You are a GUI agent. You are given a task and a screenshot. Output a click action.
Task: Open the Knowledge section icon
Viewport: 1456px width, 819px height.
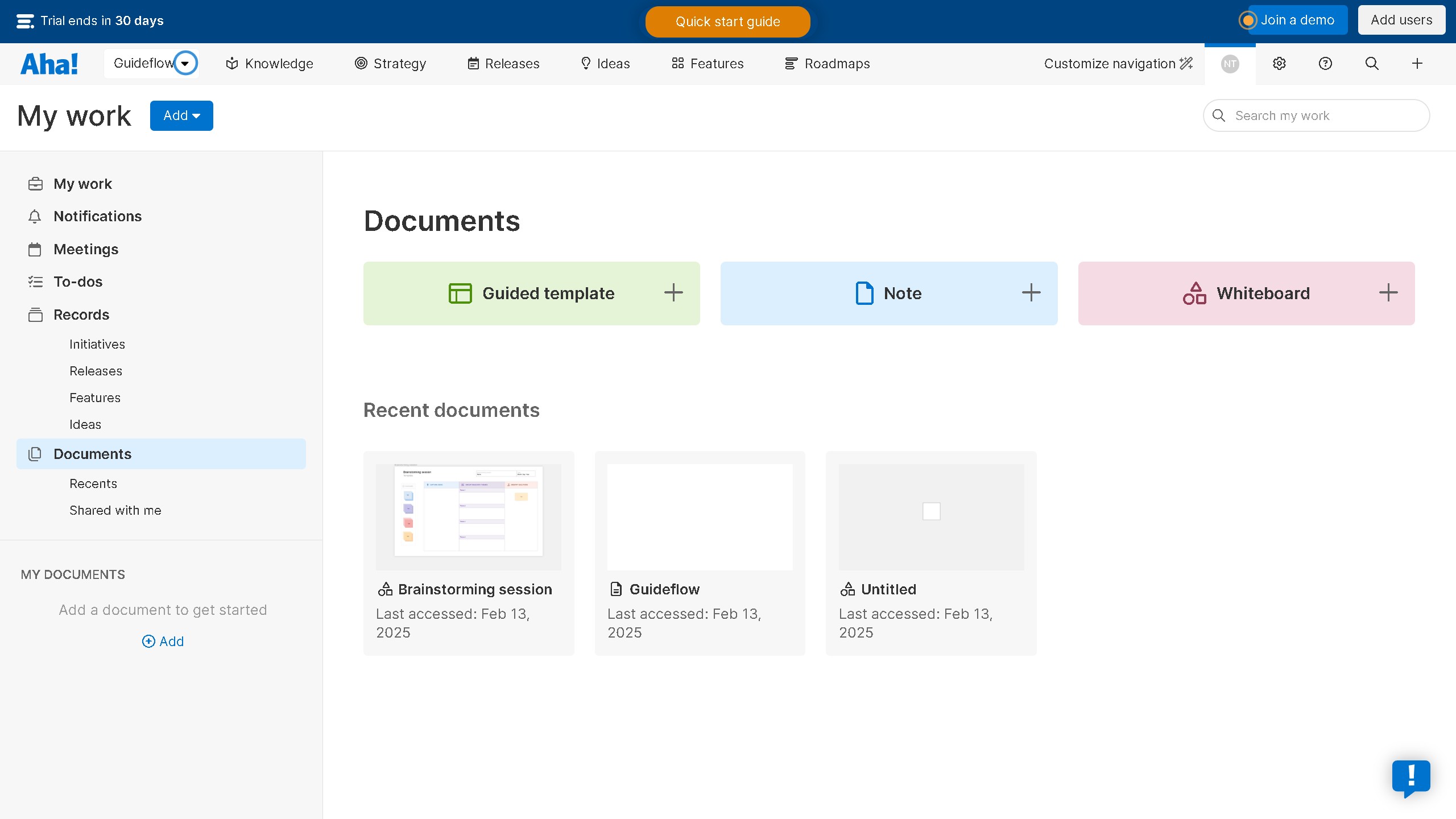tap(232, 63)
